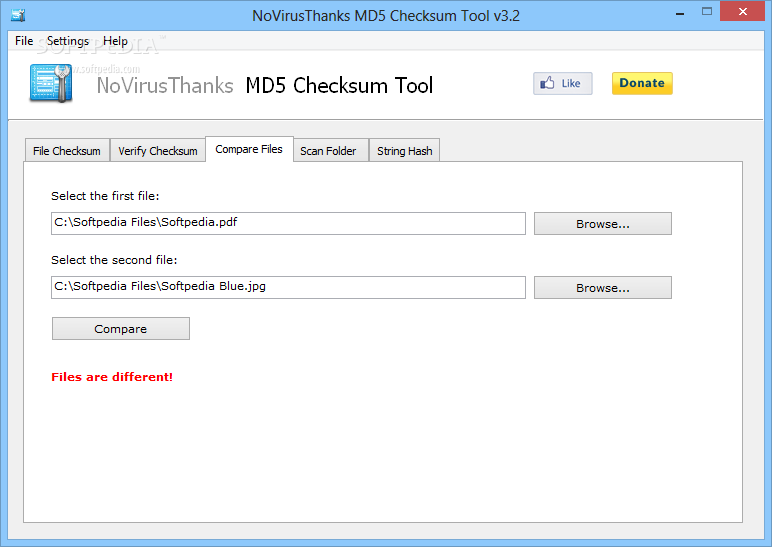Select the Compare Files tab

click(x=249, y=149)
